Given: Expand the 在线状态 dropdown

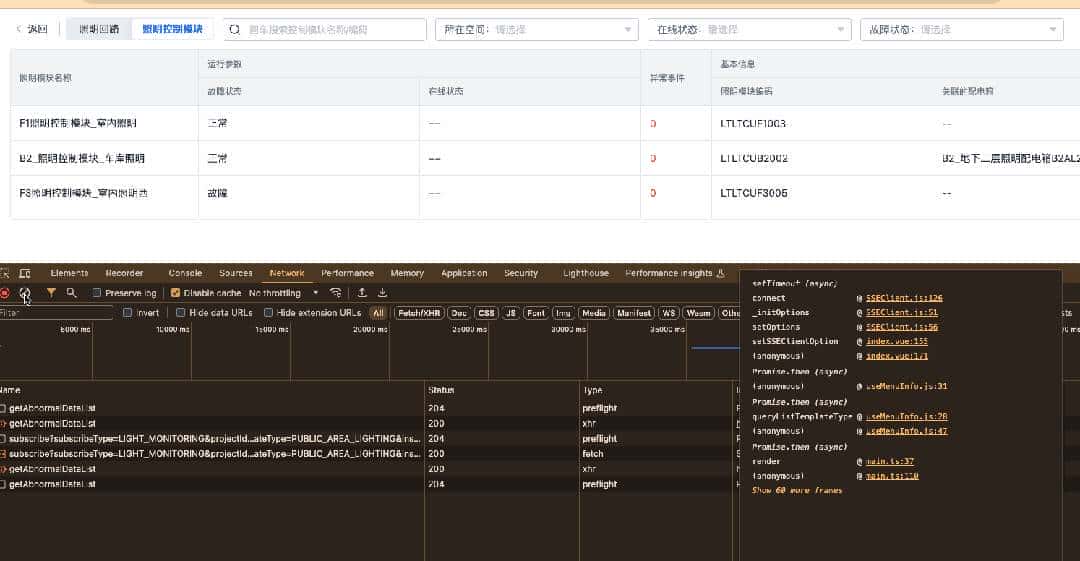Looking at the screenshot, I should pos(749,30).
